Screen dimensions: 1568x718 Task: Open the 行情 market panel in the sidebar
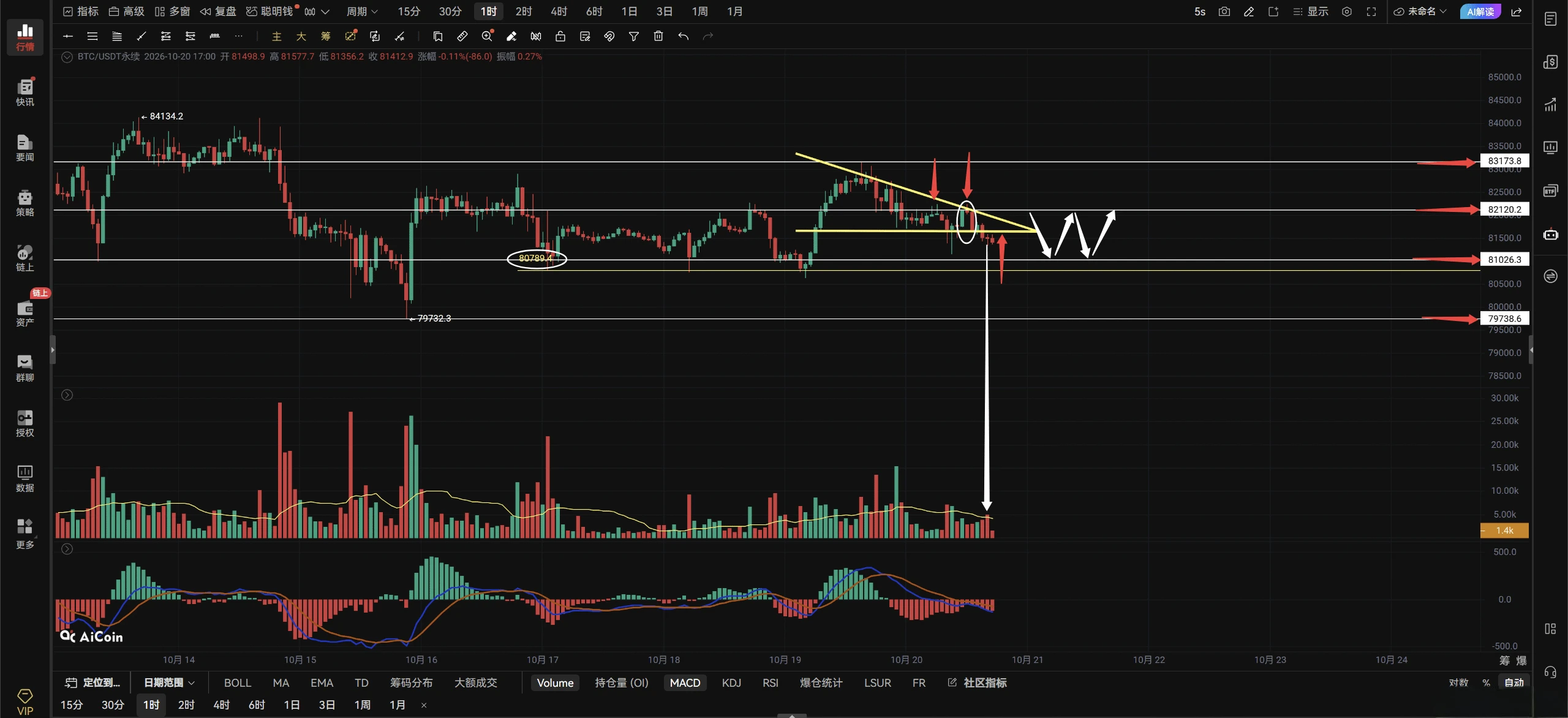click(x=24, y=37)
